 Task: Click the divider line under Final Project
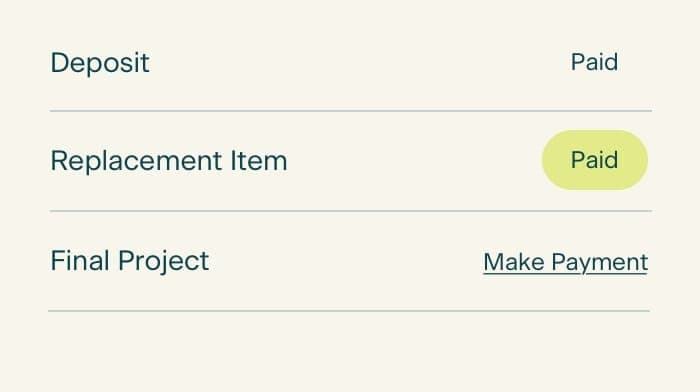click(349, 311)
